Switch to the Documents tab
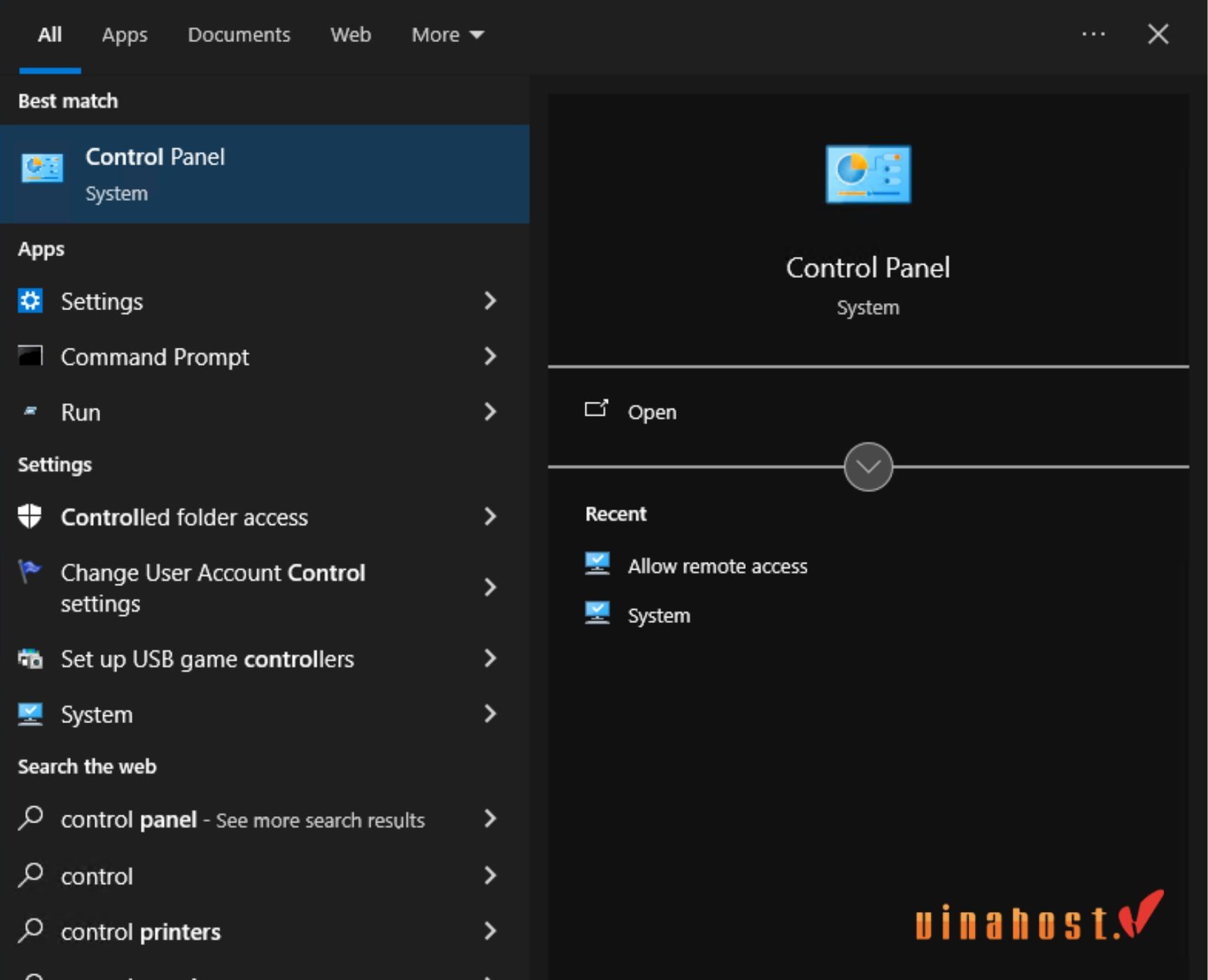 pos(239,34)
